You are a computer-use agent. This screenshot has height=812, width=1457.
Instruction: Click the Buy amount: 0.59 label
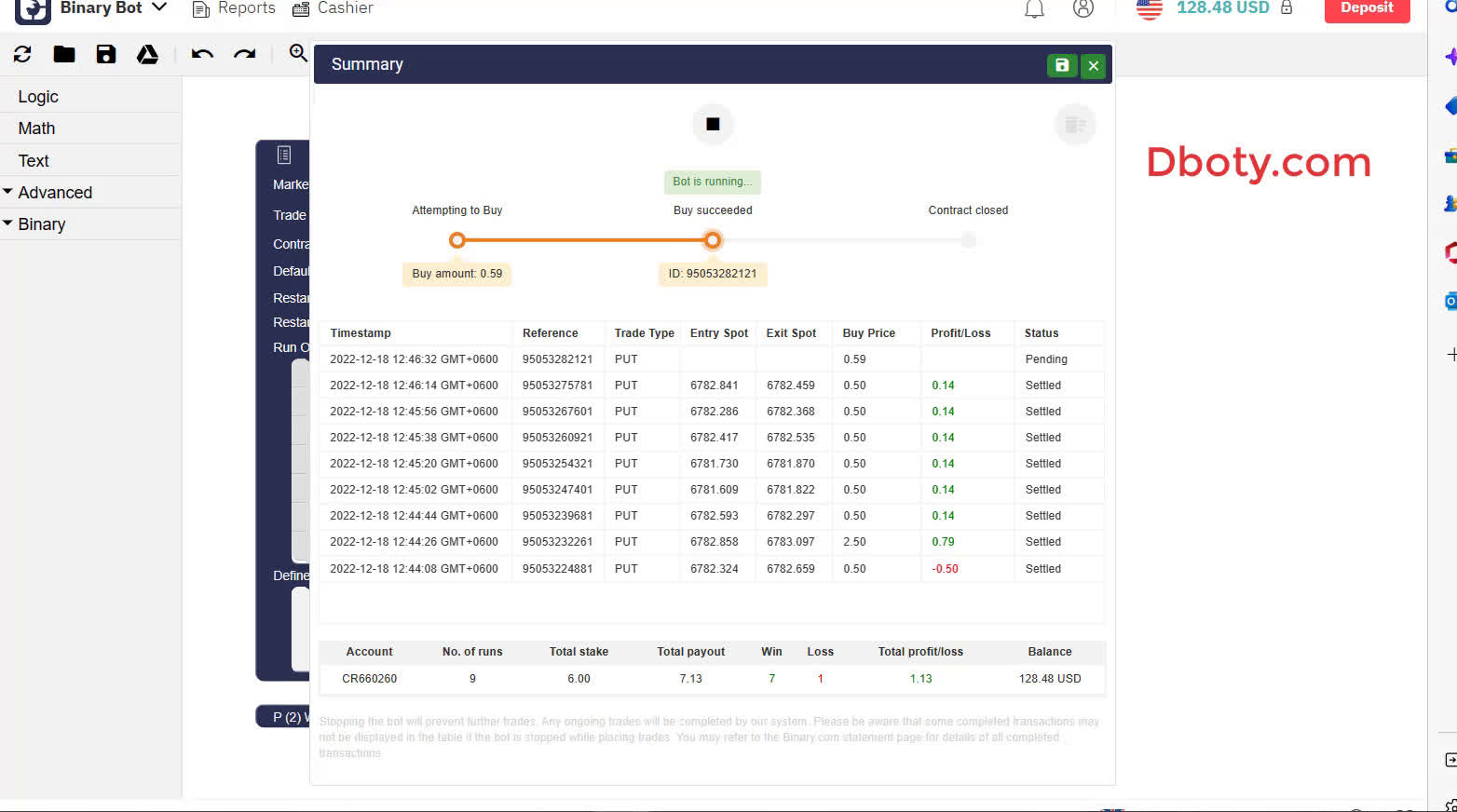[x=457, y=274]
